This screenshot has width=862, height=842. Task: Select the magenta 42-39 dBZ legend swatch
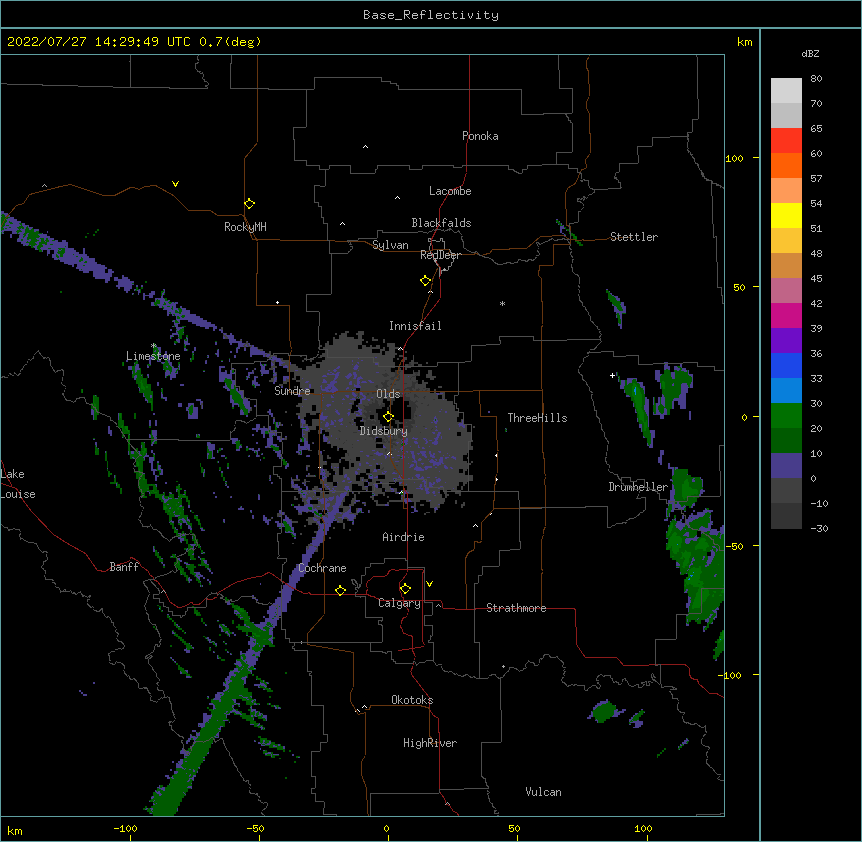click(x=786, y=315)
